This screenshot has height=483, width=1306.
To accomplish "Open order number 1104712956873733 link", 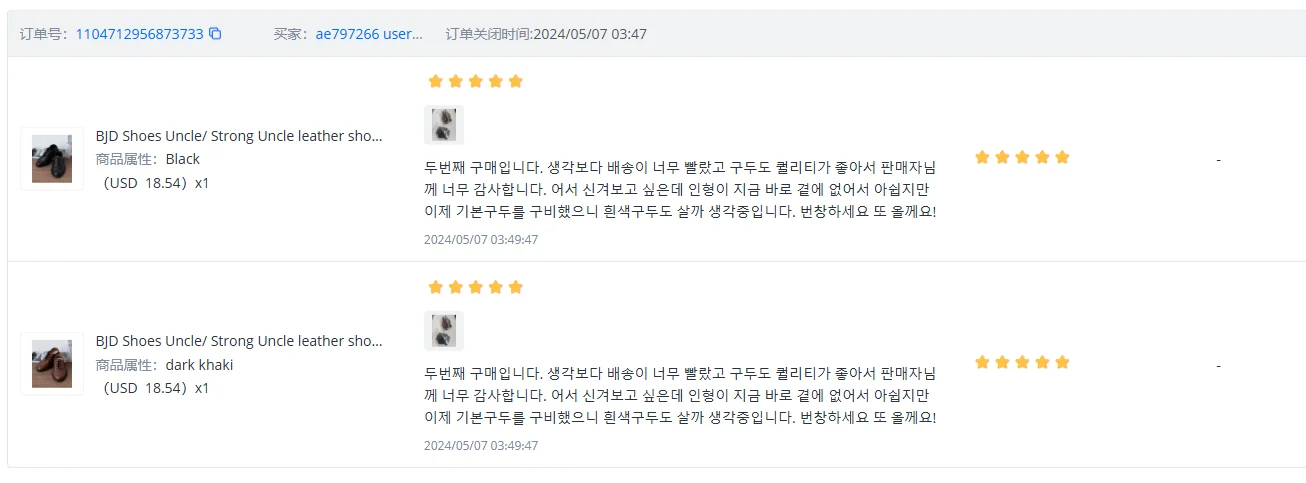I will [x=139, y=34].
